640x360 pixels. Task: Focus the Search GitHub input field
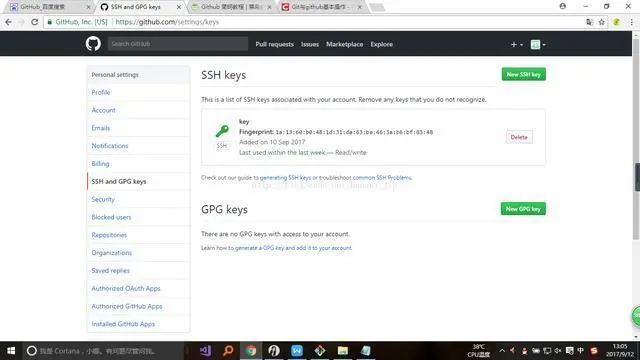tap(178, 44)
